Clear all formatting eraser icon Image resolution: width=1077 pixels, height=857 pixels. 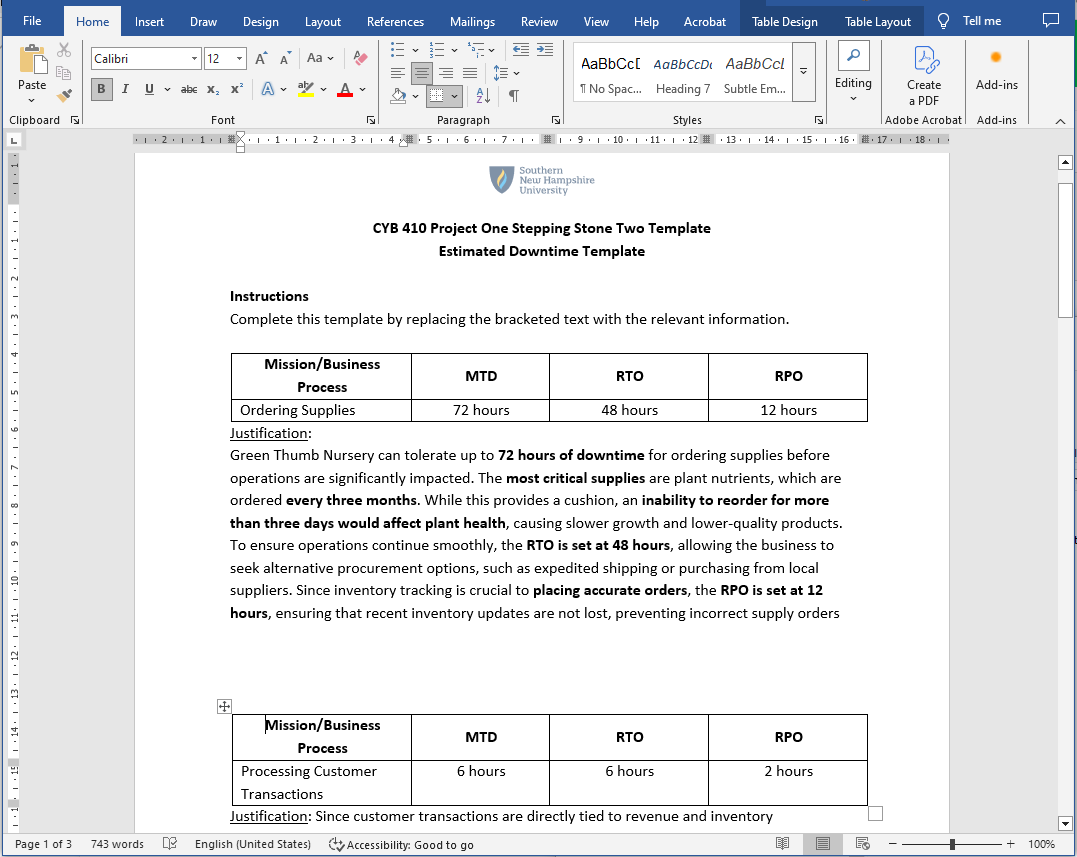[360, 58]
